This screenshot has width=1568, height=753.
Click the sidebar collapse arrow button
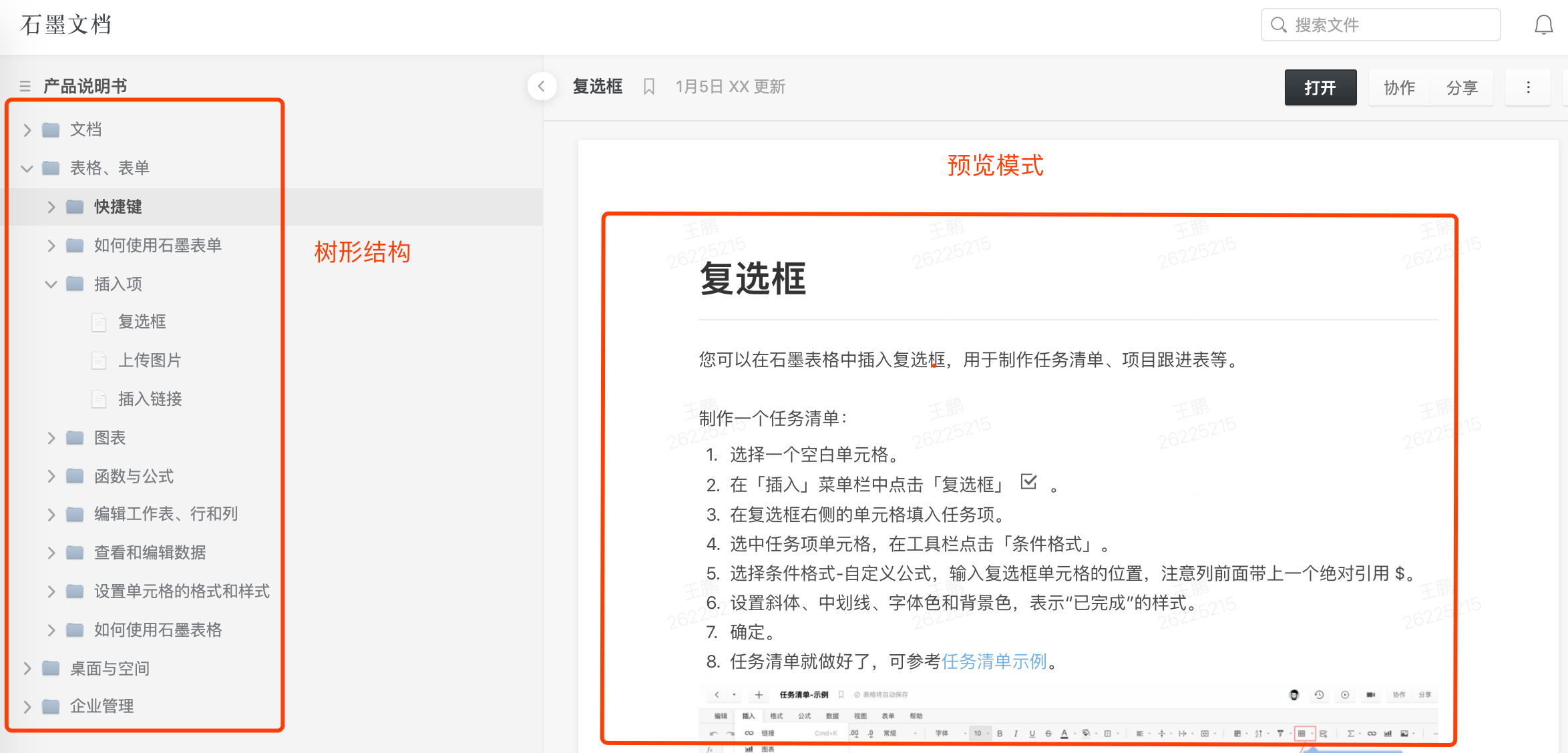coord(542,86)
